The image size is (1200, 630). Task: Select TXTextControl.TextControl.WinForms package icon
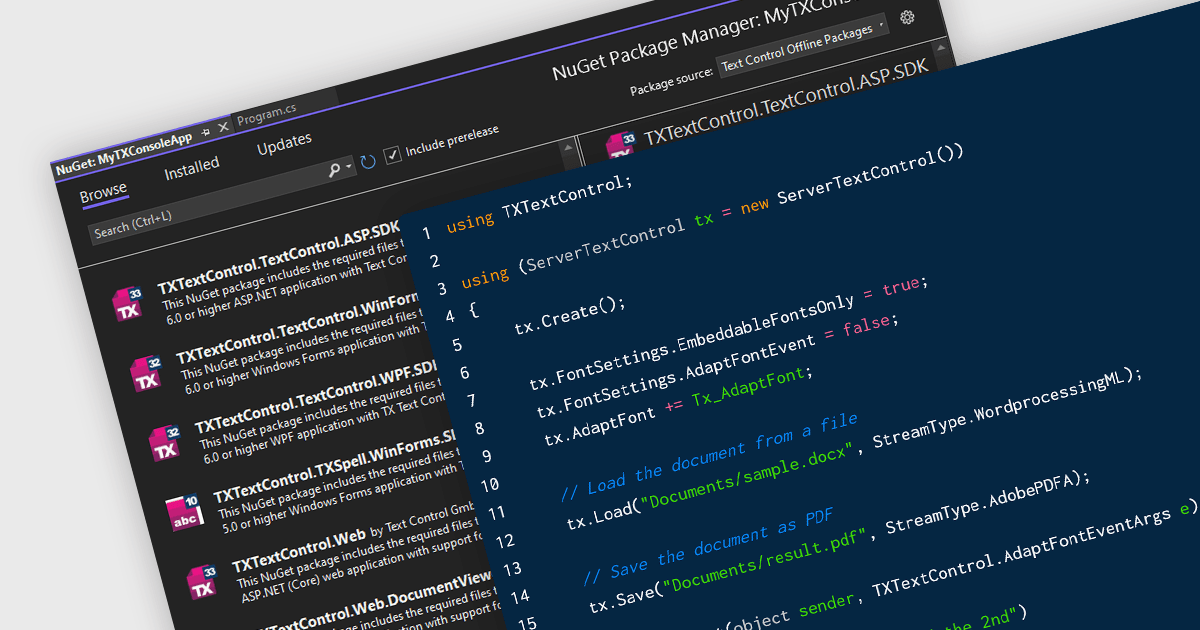[146, 371]
